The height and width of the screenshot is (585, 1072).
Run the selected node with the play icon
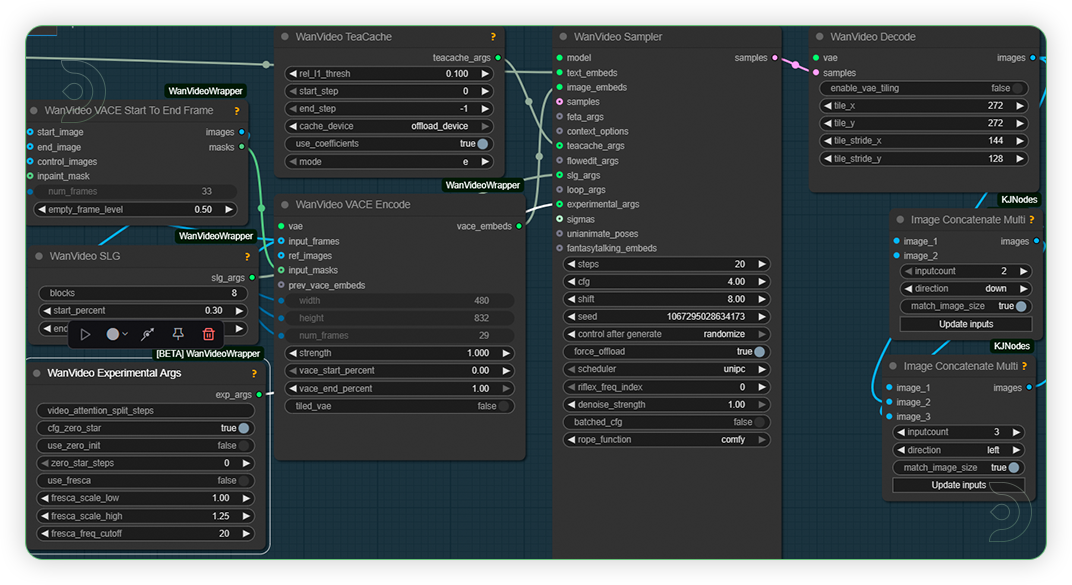coord(85,334)
